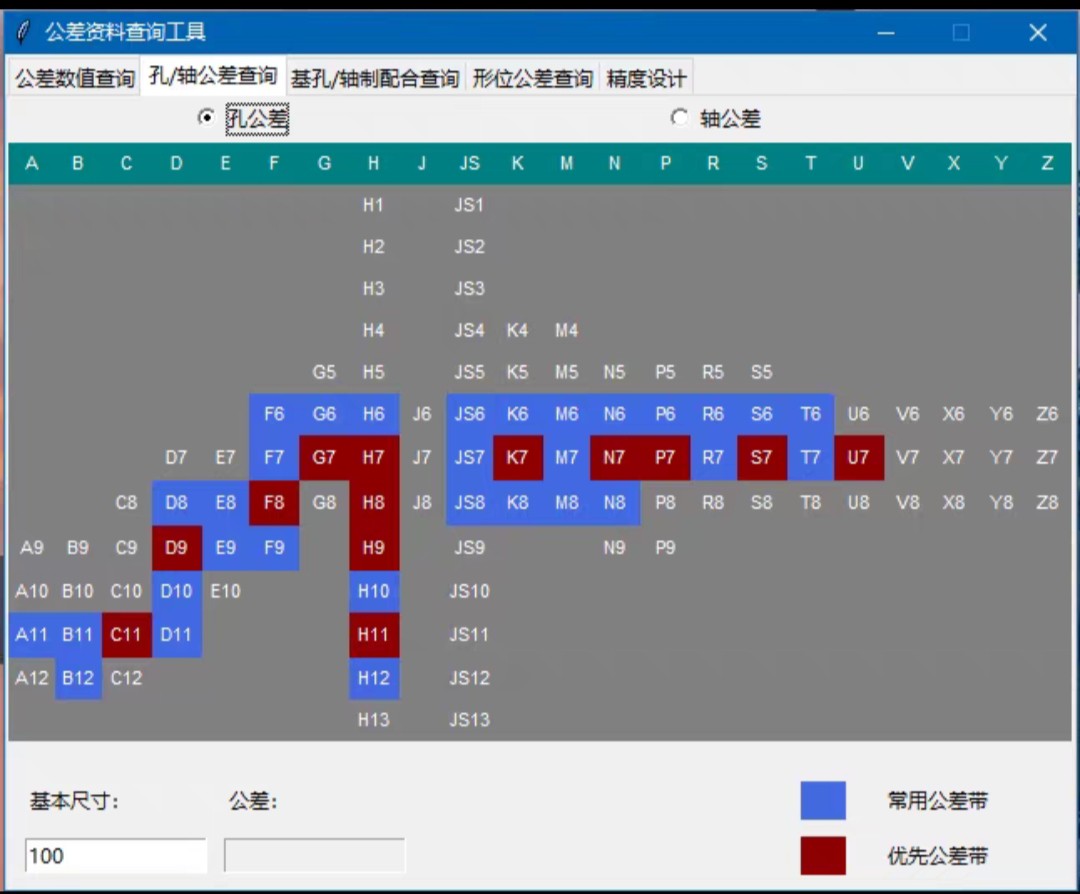Select tolerance zone V7
The height and width of the screenshot is (894, 1080).
coord(908,457)
